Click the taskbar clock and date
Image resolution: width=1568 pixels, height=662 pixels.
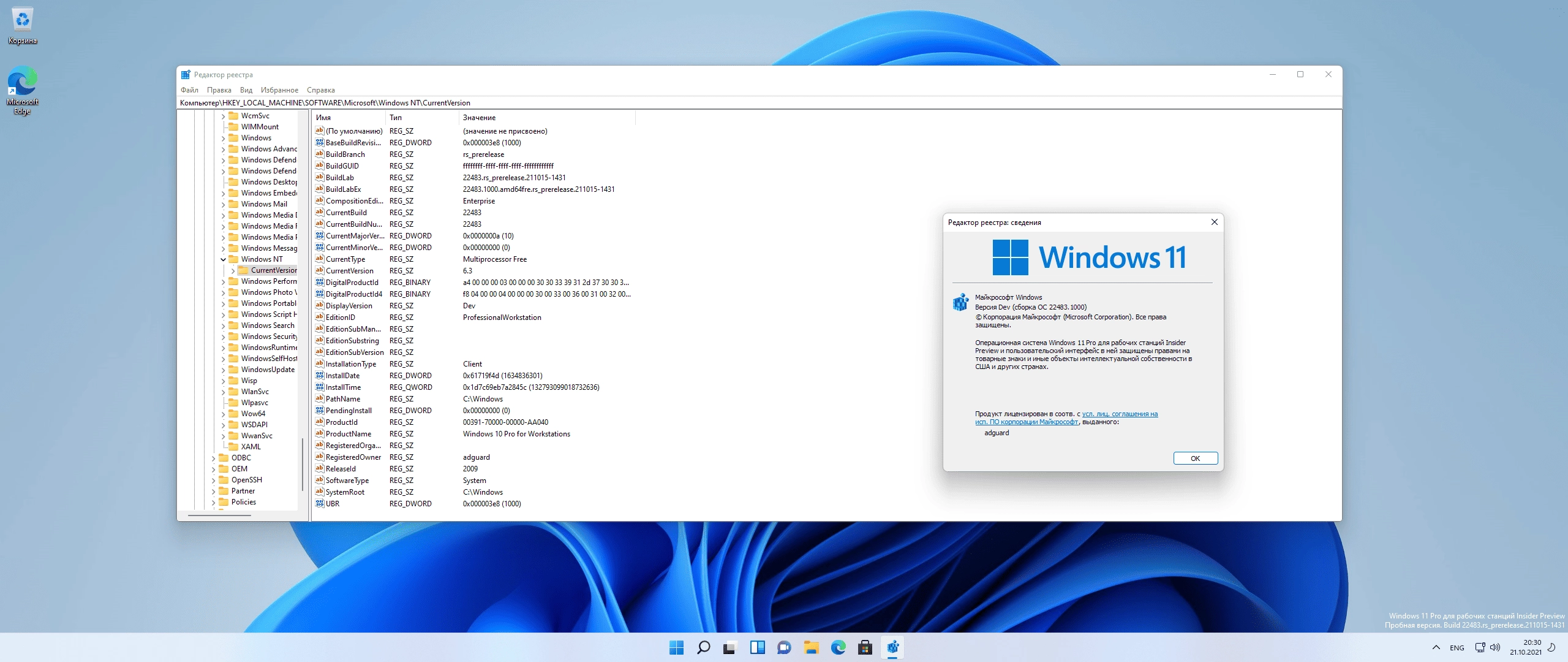click(1525, 647)
